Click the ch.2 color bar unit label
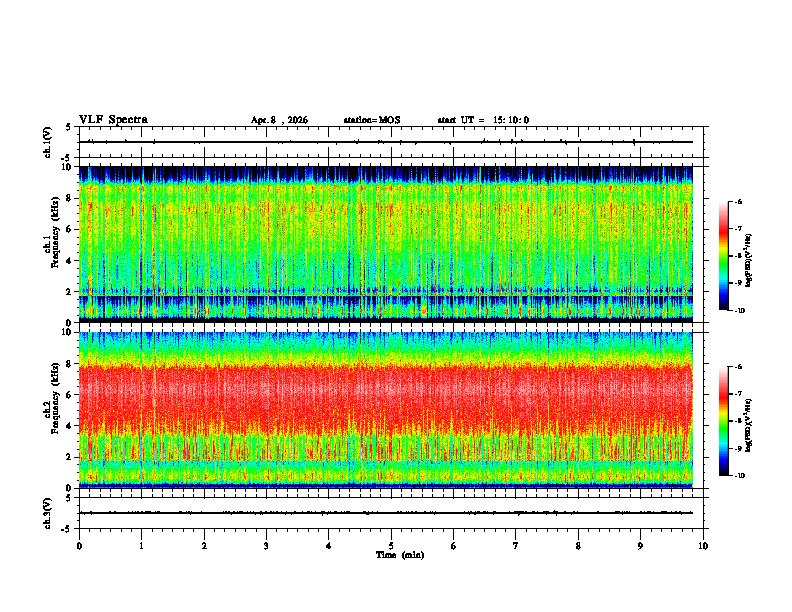This screenshot has height=612, width=792. [x=749, y=425]
